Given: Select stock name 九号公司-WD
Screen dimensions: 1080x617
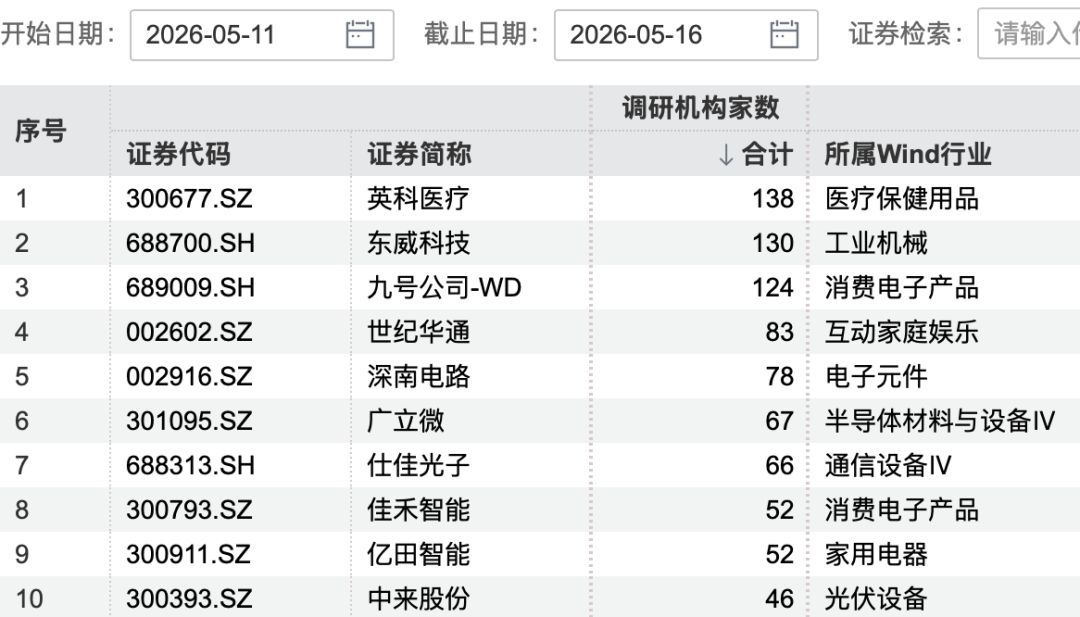Looking at the screenshot, I should (444, 287).
